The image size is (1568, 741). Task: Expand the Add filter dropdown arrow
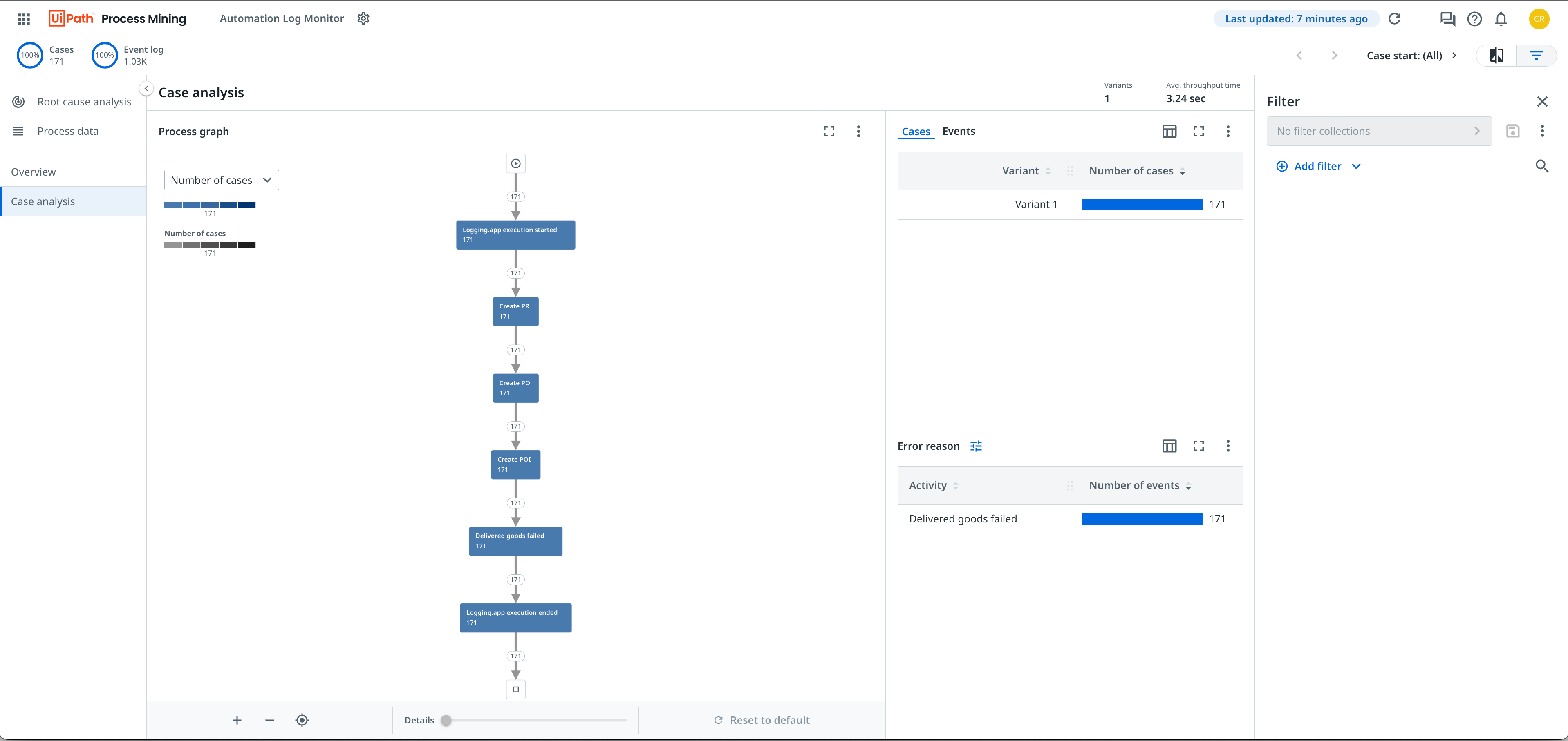click(x=1357, y=165)
